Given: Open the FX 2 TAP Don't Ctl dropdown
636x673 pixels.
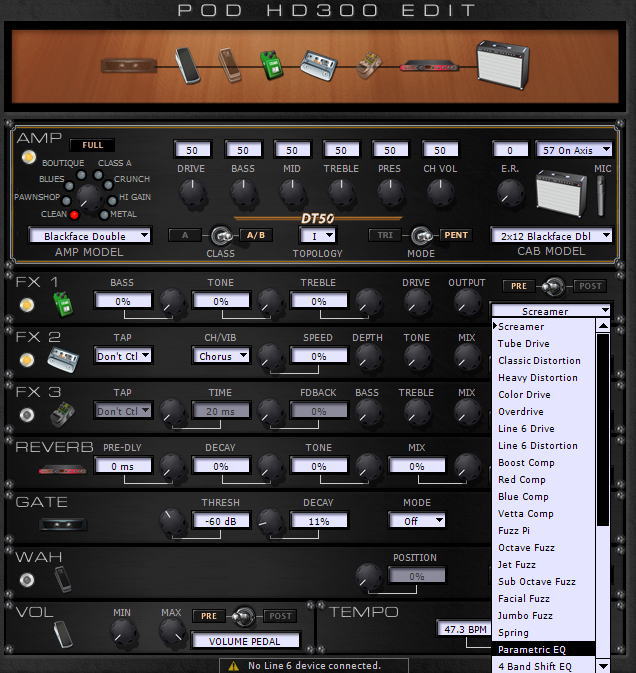Looking at the screenshot, I should click(x=122, y=356).
